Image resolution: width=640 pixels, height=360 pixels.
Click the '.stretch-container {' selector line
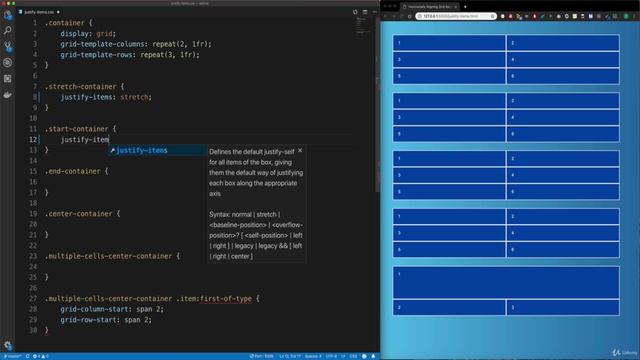(x=84, y=87)
